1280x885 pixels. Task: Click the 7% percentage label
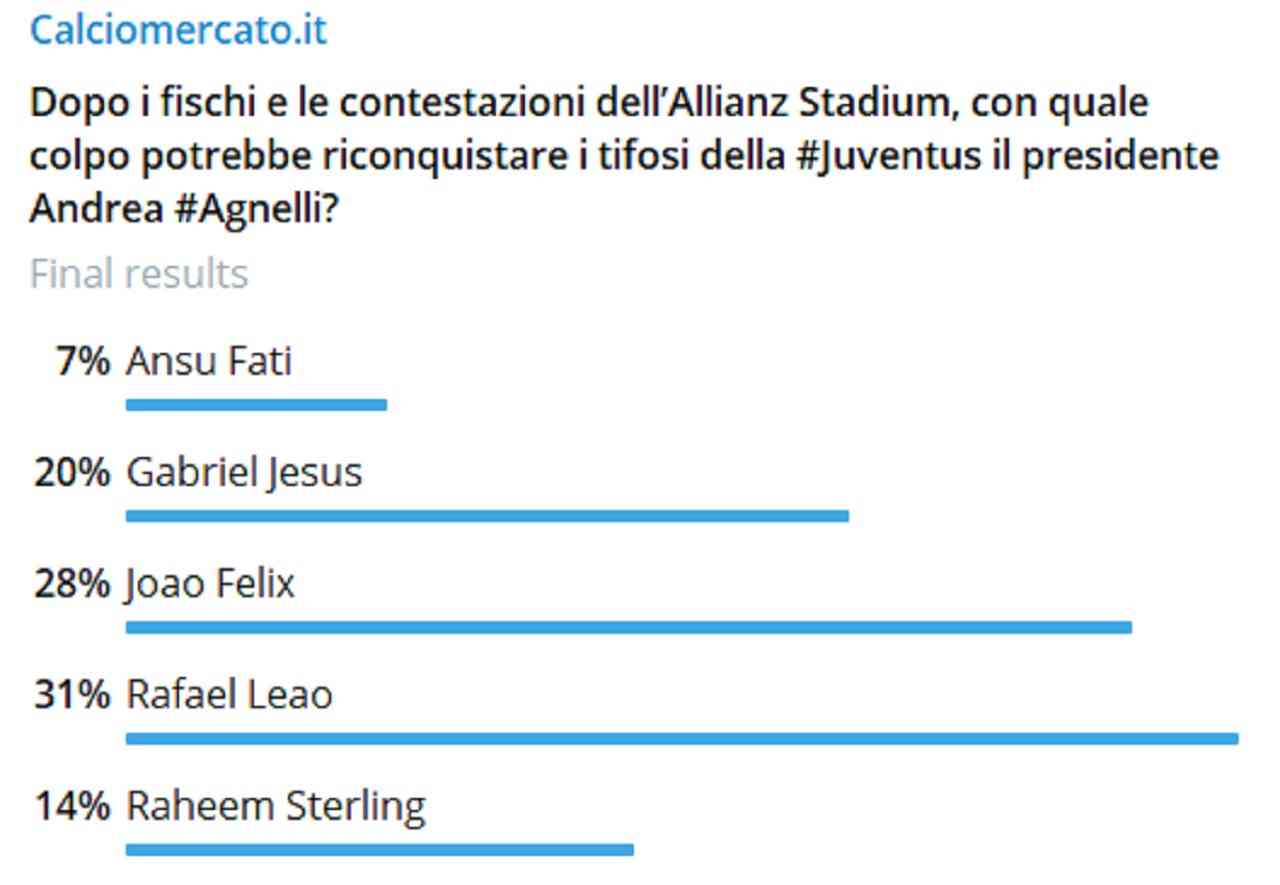coord(82,361)
